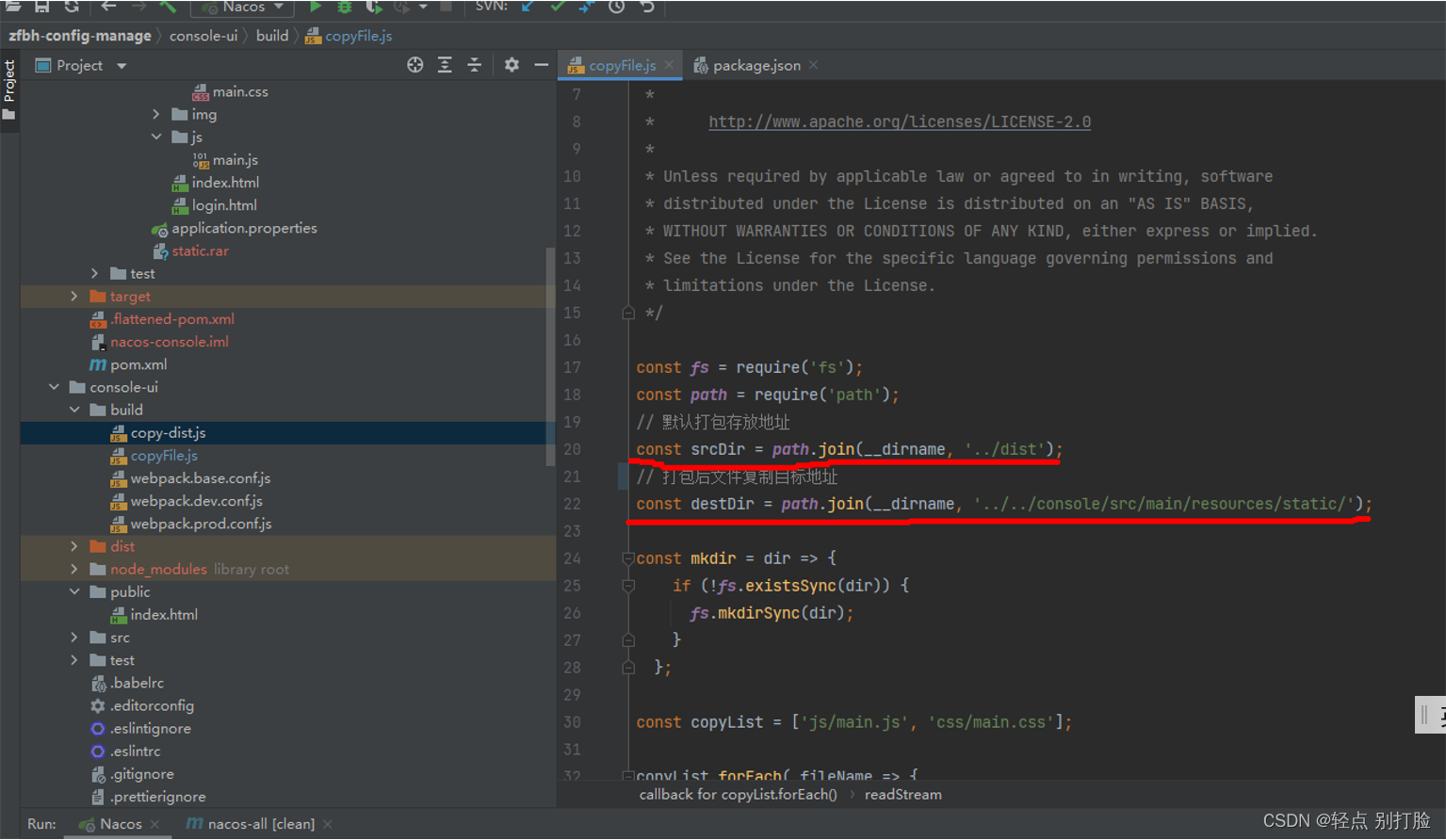The height and width of the screenshot is (840, 1446).
Task: Commit changes with SVN green checkmark
Action: coord(558,6)
